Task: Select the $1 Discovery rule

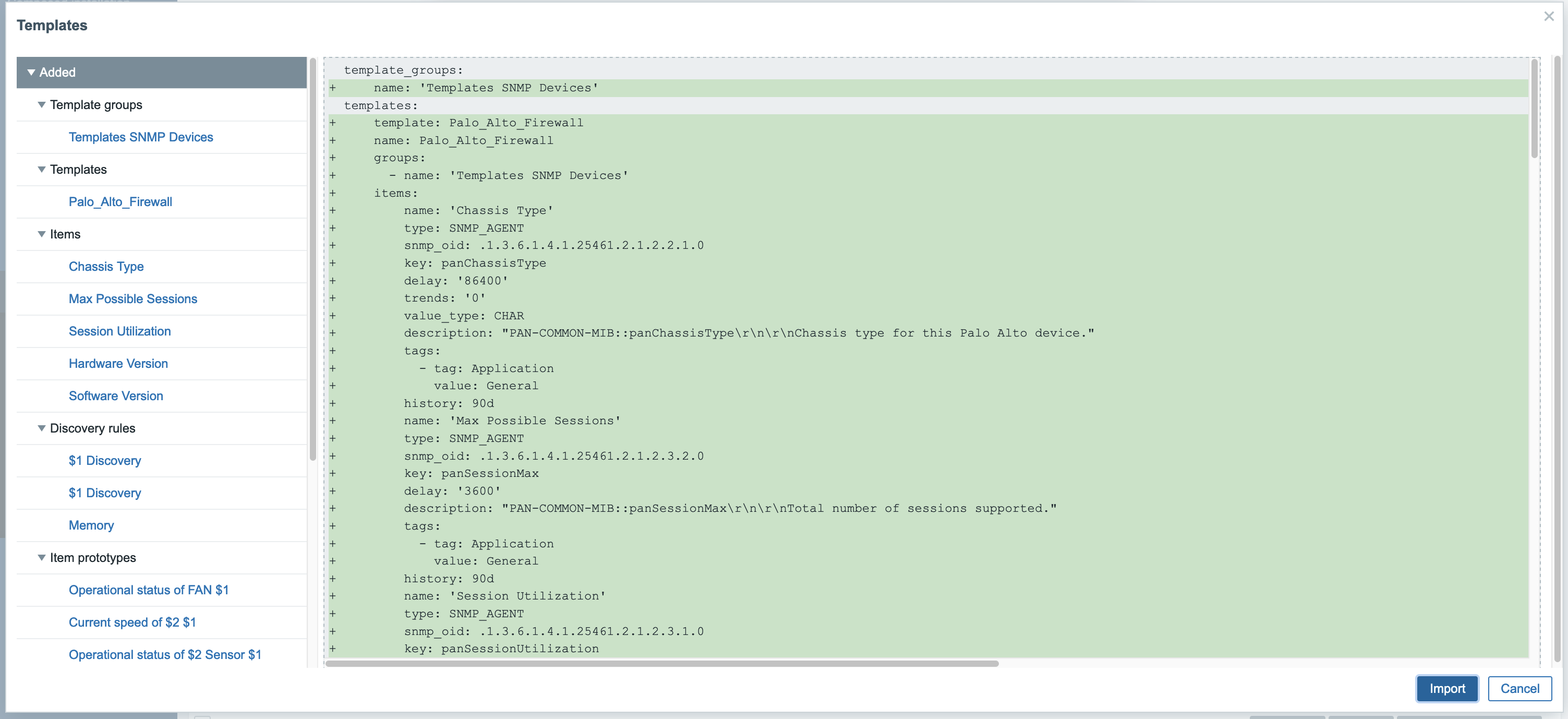Action: (104, 460)
